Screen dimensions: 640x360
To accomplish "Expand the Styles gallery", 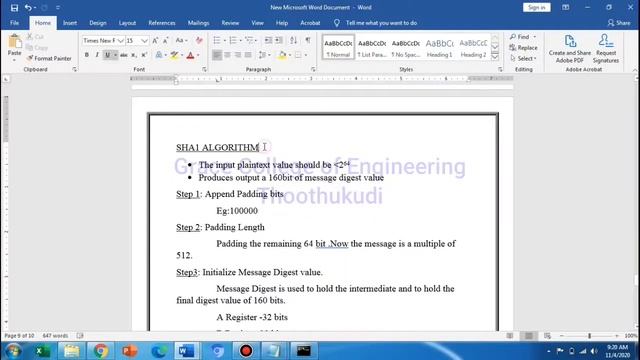I will (495, 57).
